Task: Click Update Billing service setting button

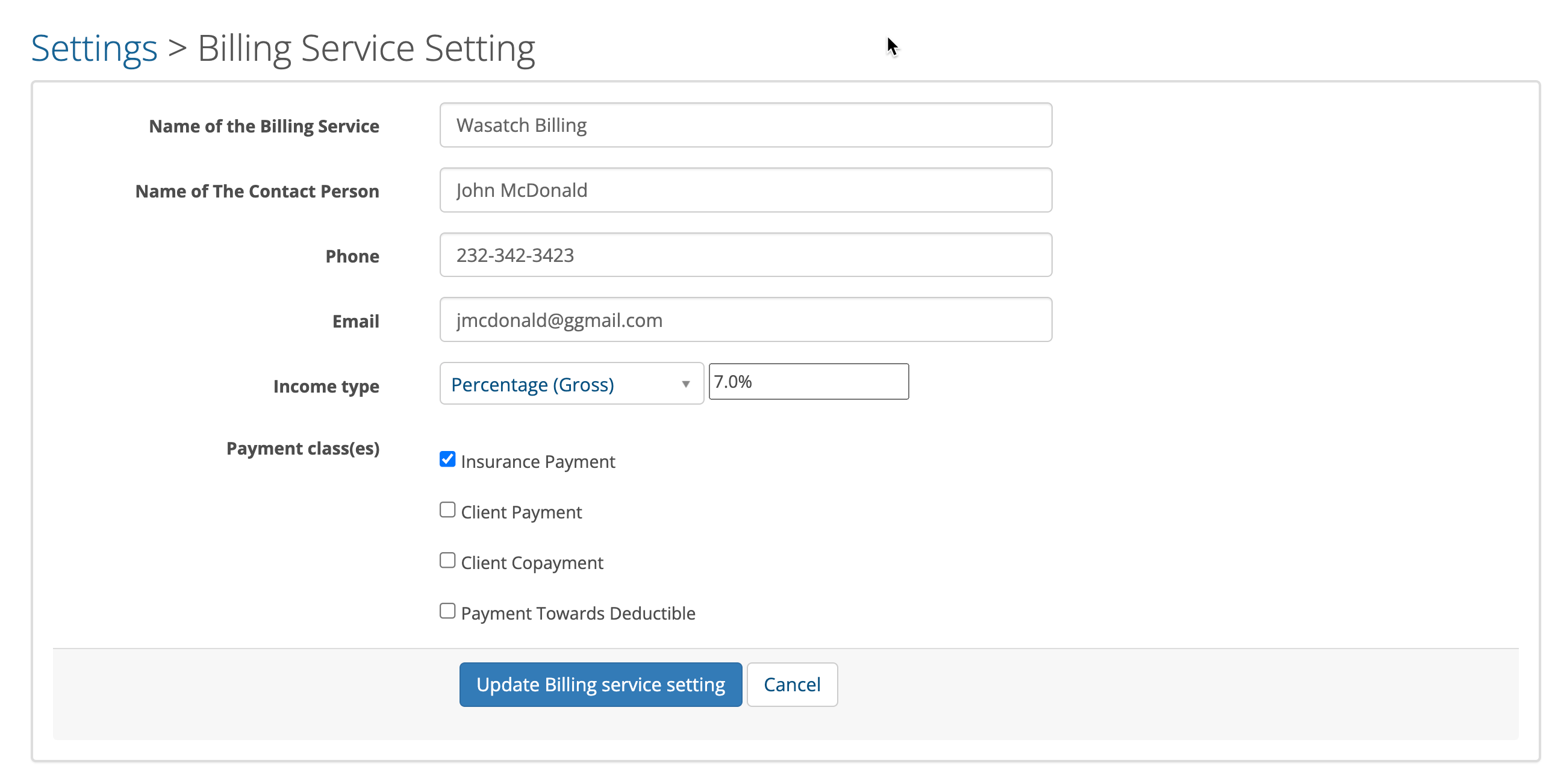Action: point(600,685)
